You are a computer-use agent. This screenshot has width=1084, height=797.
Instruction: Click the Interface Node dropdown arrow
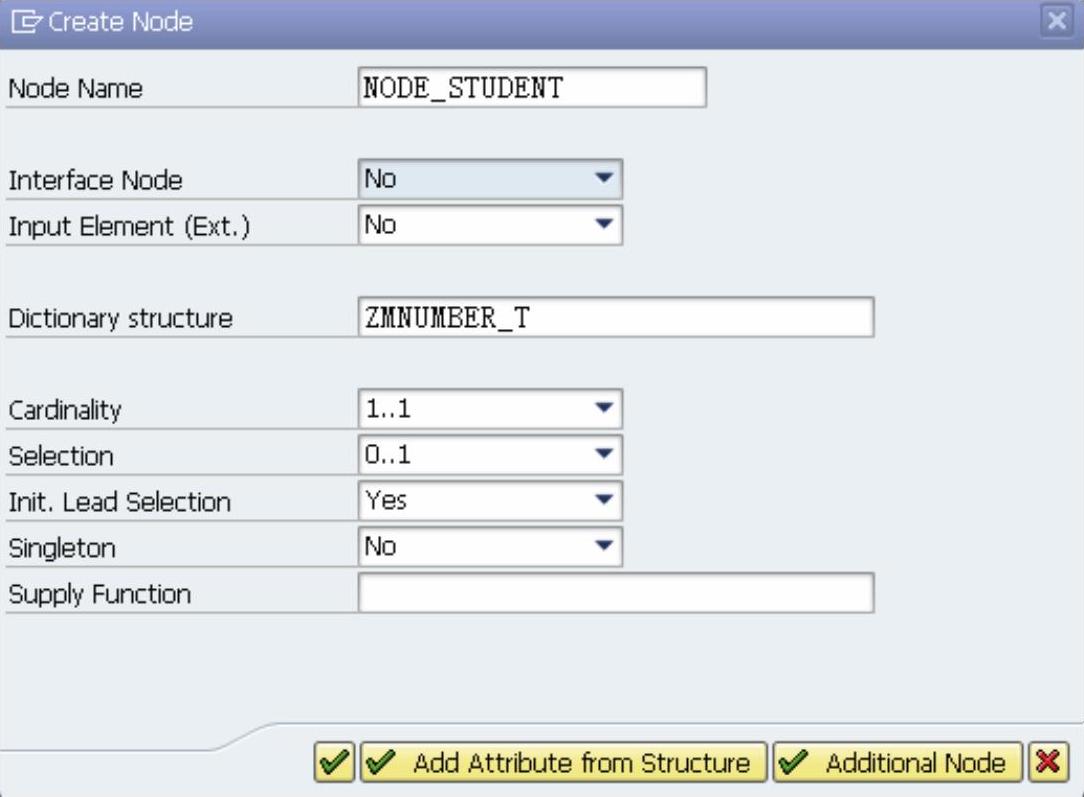[x=604, y=178]
